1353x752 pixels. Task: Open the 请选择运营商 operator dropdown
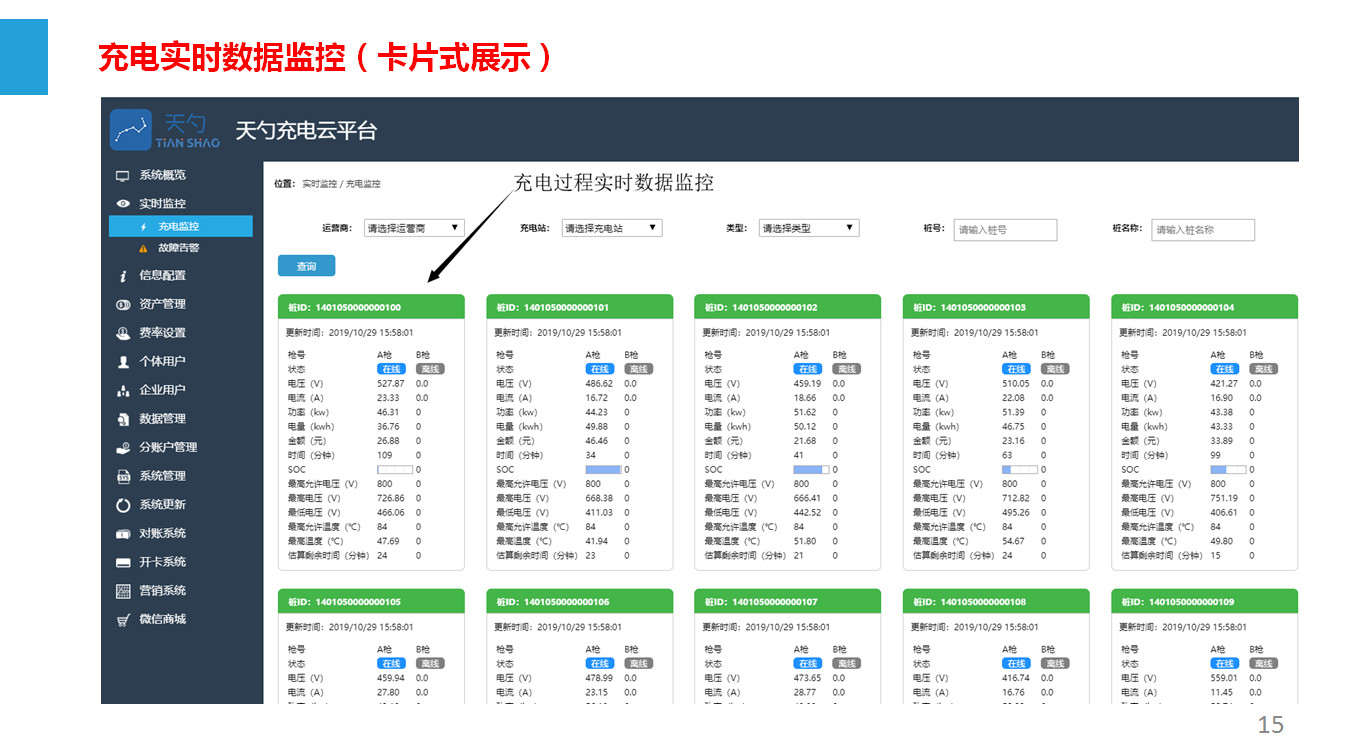[x=413, y=229]
